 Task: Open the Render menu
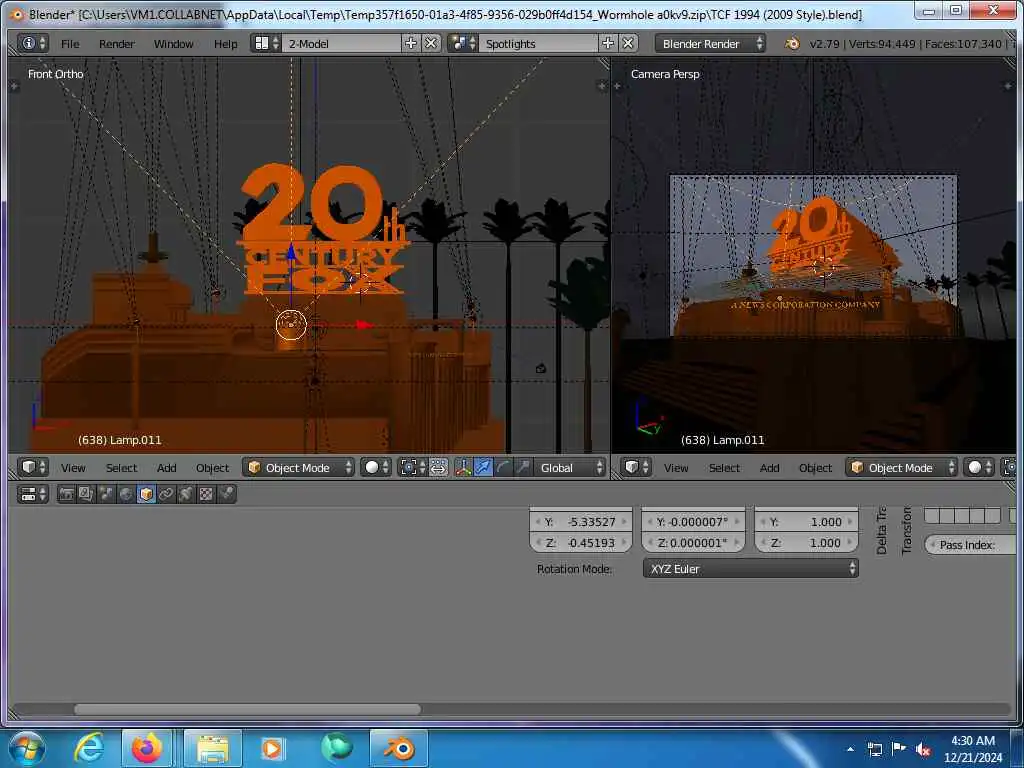click(x=116, y=44)
